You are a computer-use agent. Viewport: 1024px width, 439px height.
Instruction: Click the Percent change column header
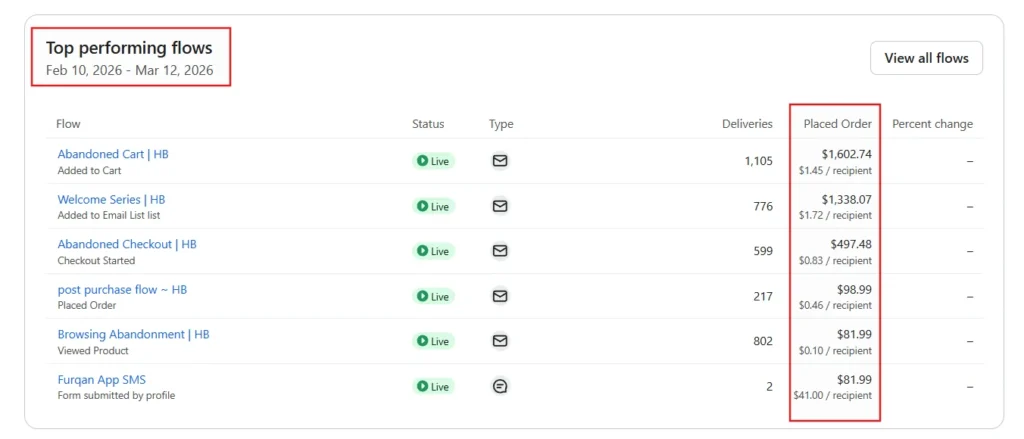coord(933,124)
